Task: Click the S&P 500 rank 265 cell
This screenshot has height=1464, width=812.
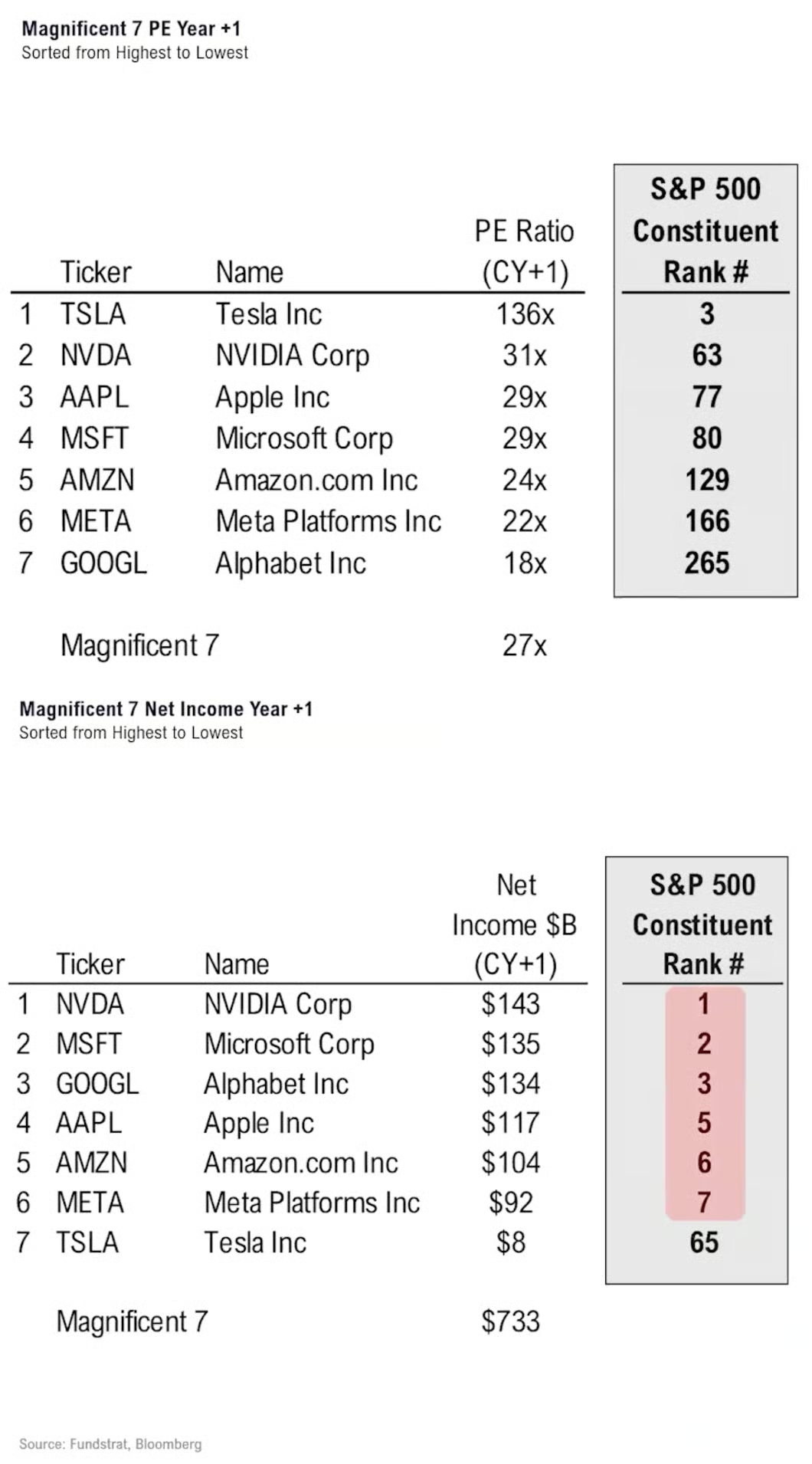Action: 706,563
